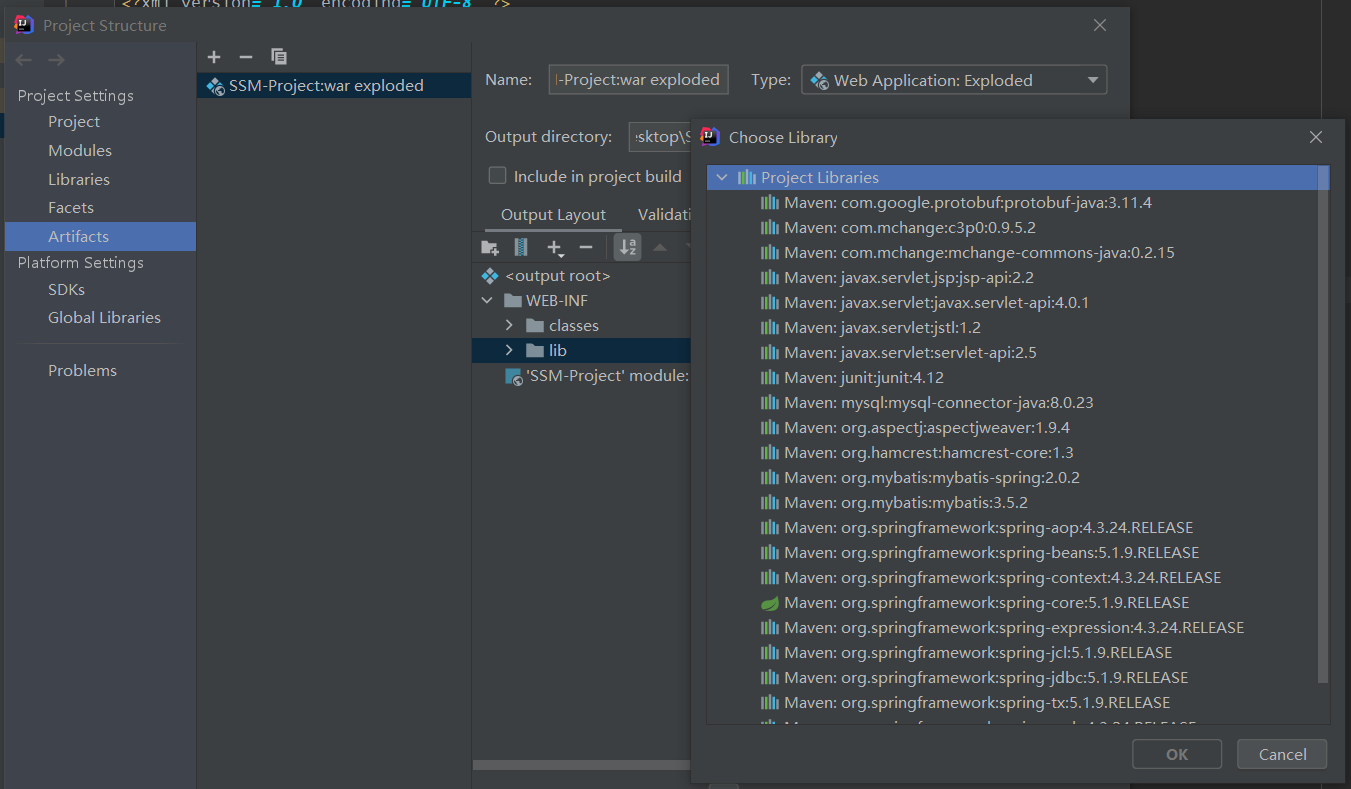
Task: Expand the classes folder
Action: [x=509, y=326]
